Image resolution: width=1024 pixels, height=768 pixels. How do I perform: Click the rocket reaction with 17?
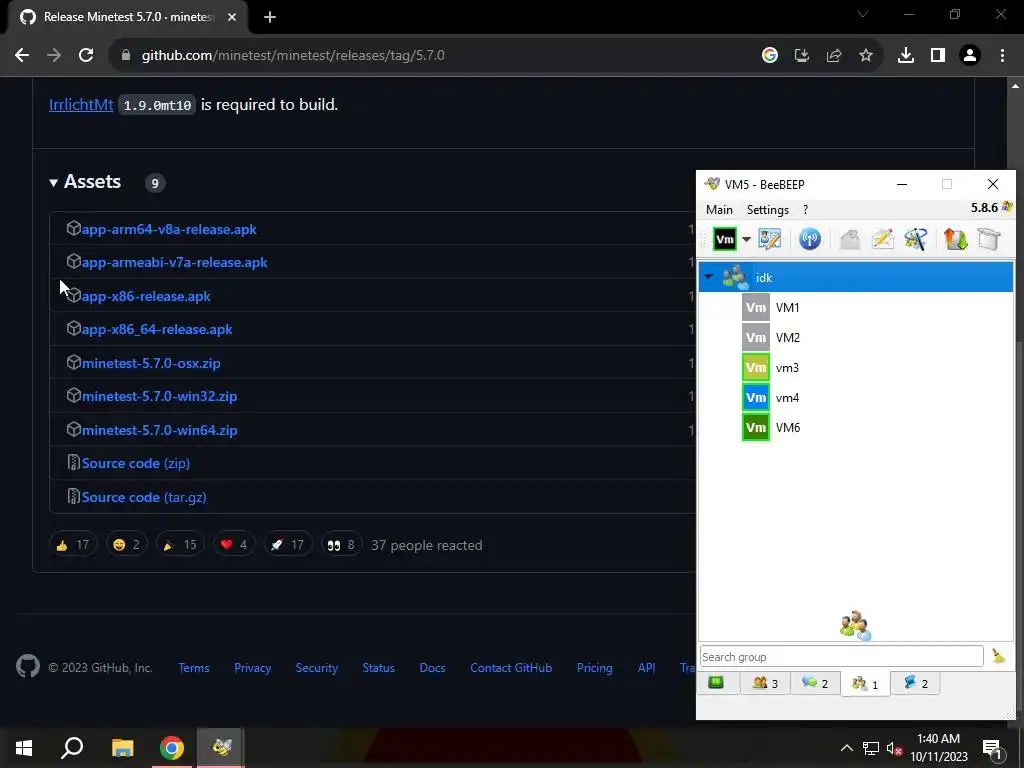click(287, 545)
